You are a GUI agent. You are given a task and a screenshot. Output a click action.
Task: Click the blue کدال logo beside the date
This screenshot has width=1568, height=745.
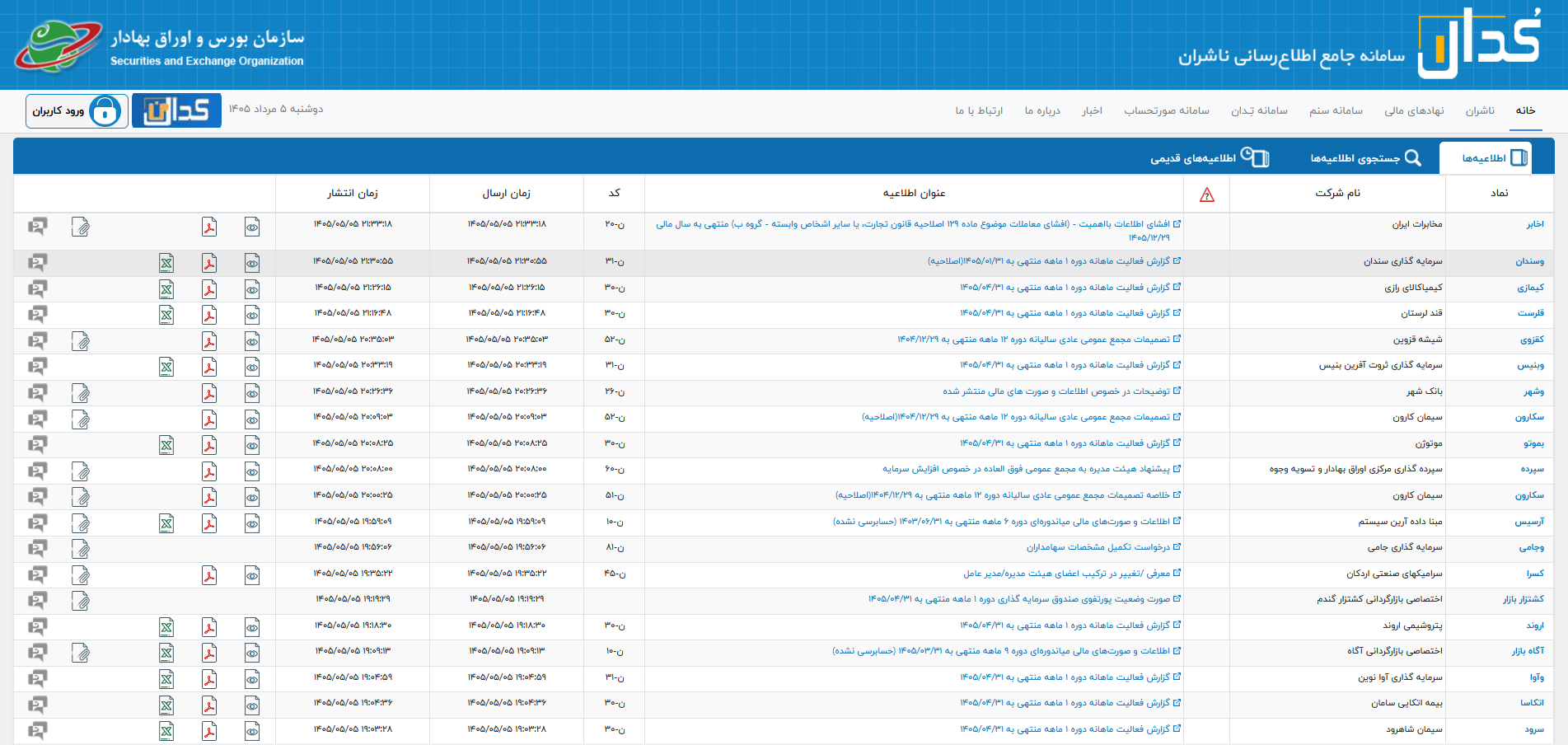(x=176, y=110)
